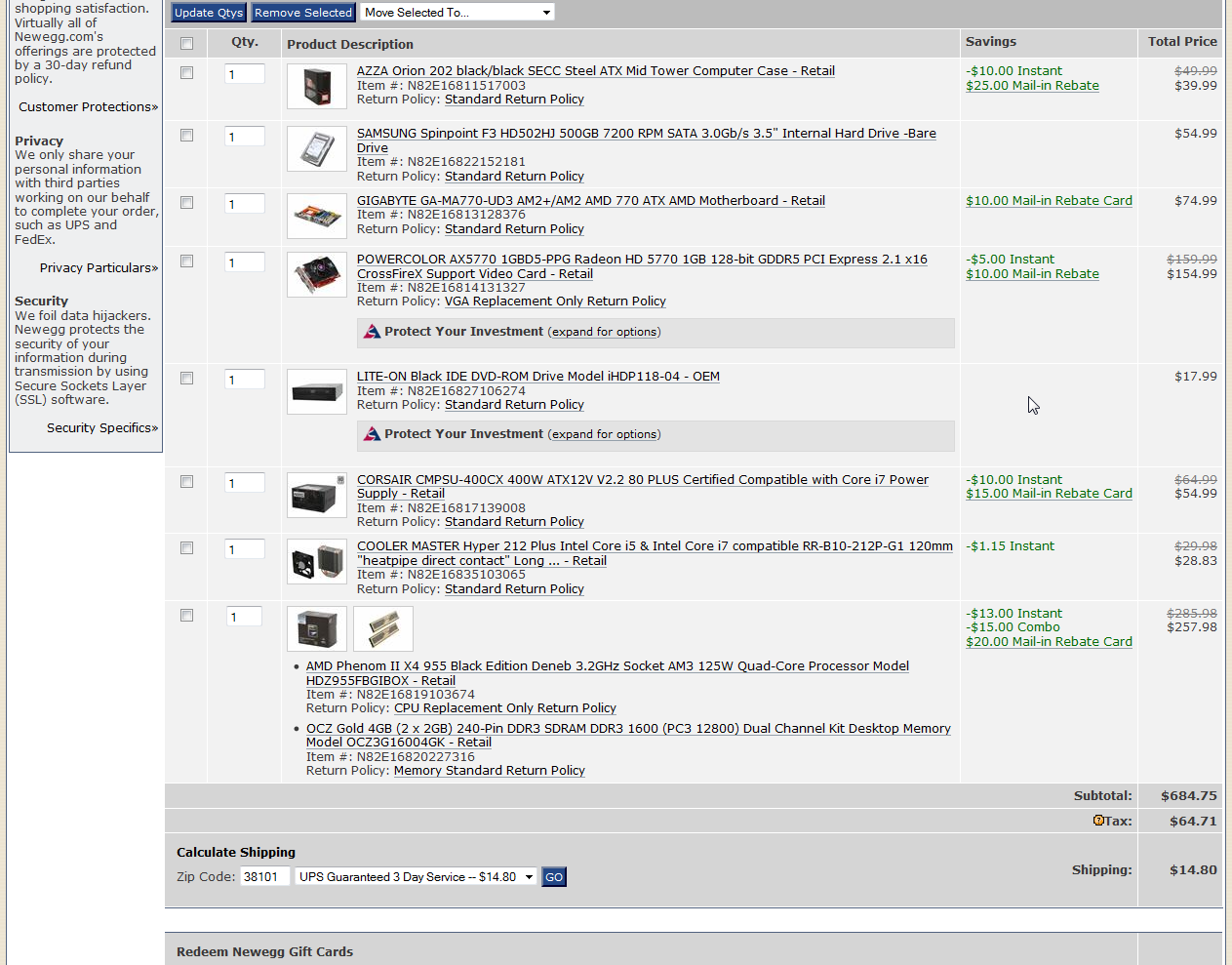
Task: Expand Protect Your Investment for the video card
Action: 604,333
